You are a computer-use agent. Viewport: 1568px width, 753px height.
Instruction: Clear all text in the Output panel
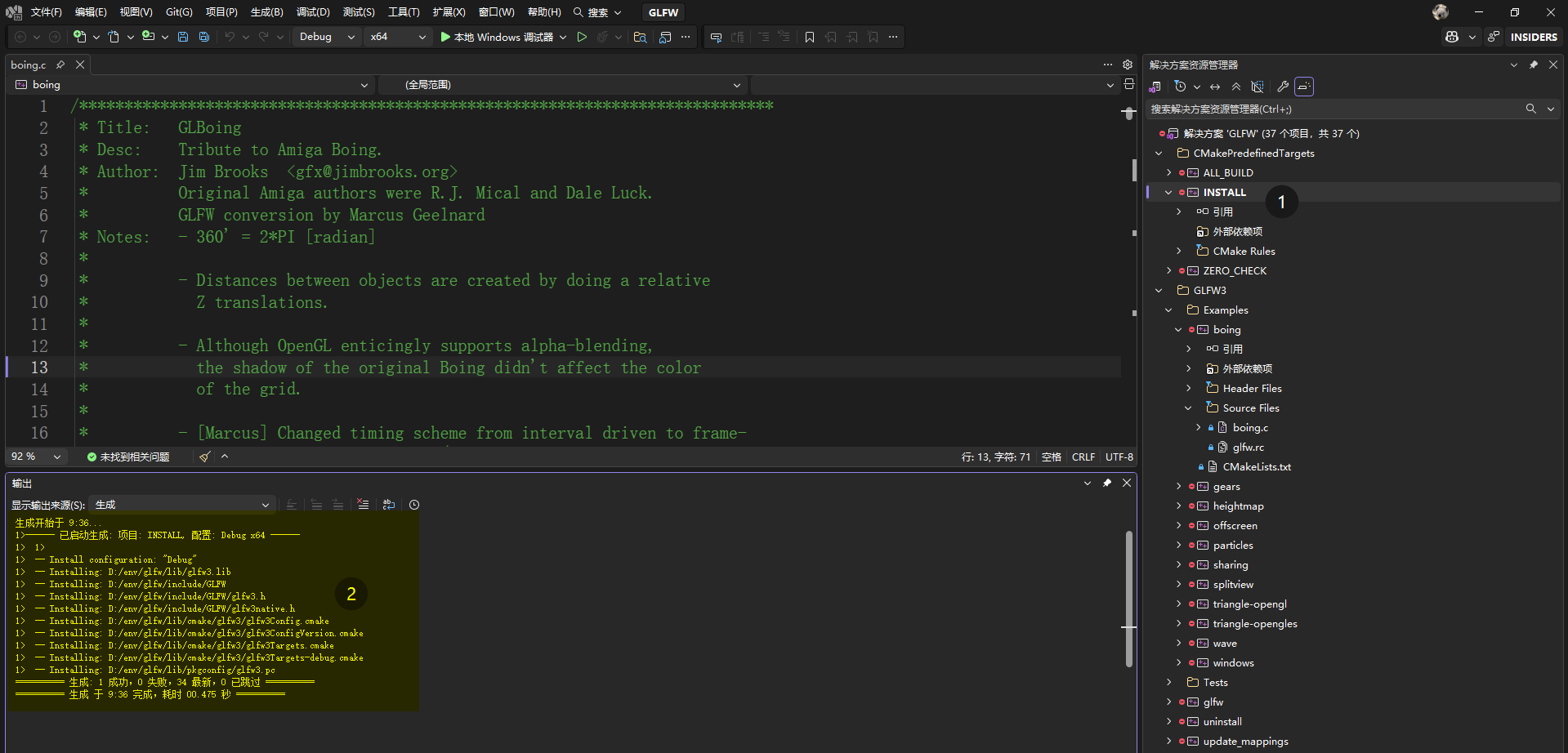[x=363, y=505]
